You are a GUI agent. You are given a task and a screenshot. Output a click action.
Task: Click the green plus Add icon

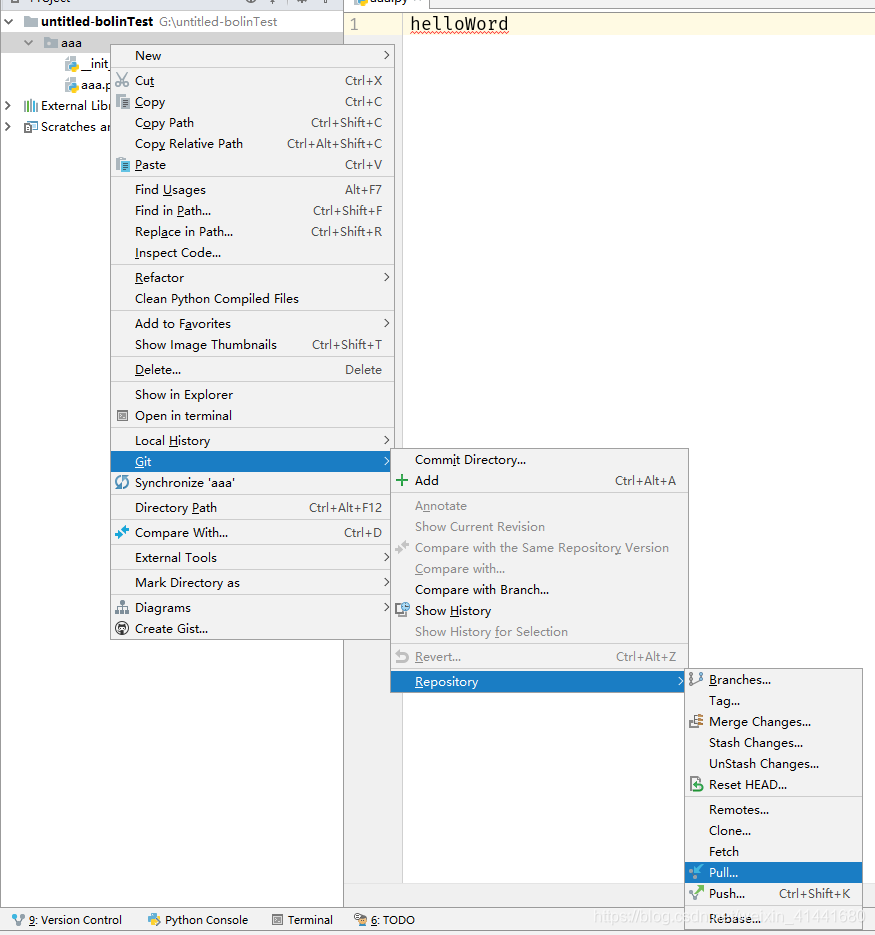pyautogui.click(x=402, y=481)
